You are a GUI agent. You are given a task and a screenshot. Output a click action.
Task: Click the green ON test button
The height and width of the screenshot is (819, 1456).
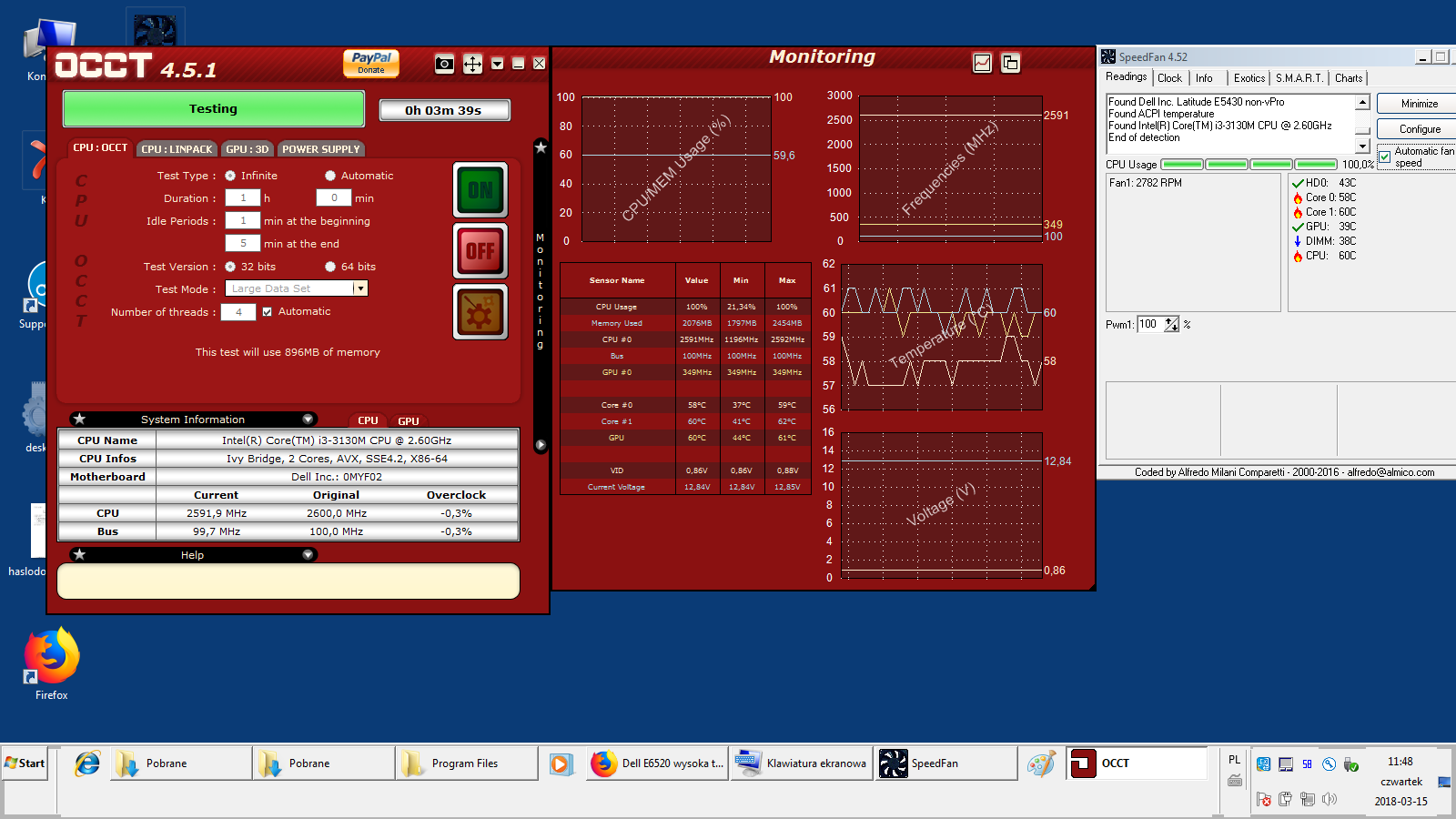point(480,190)
